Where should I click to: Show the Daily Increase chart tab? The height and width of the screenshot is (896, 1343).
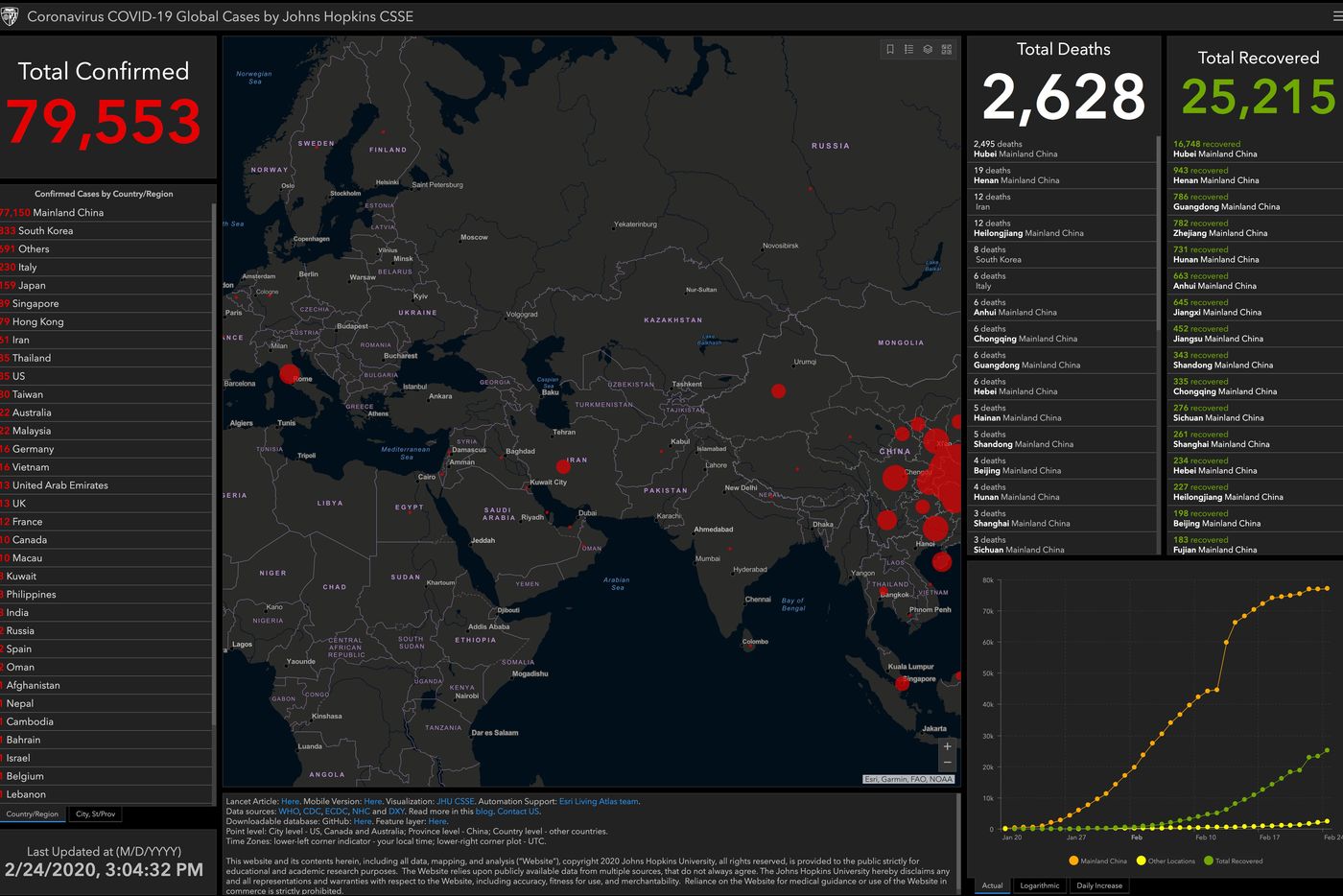[1099, 885]
